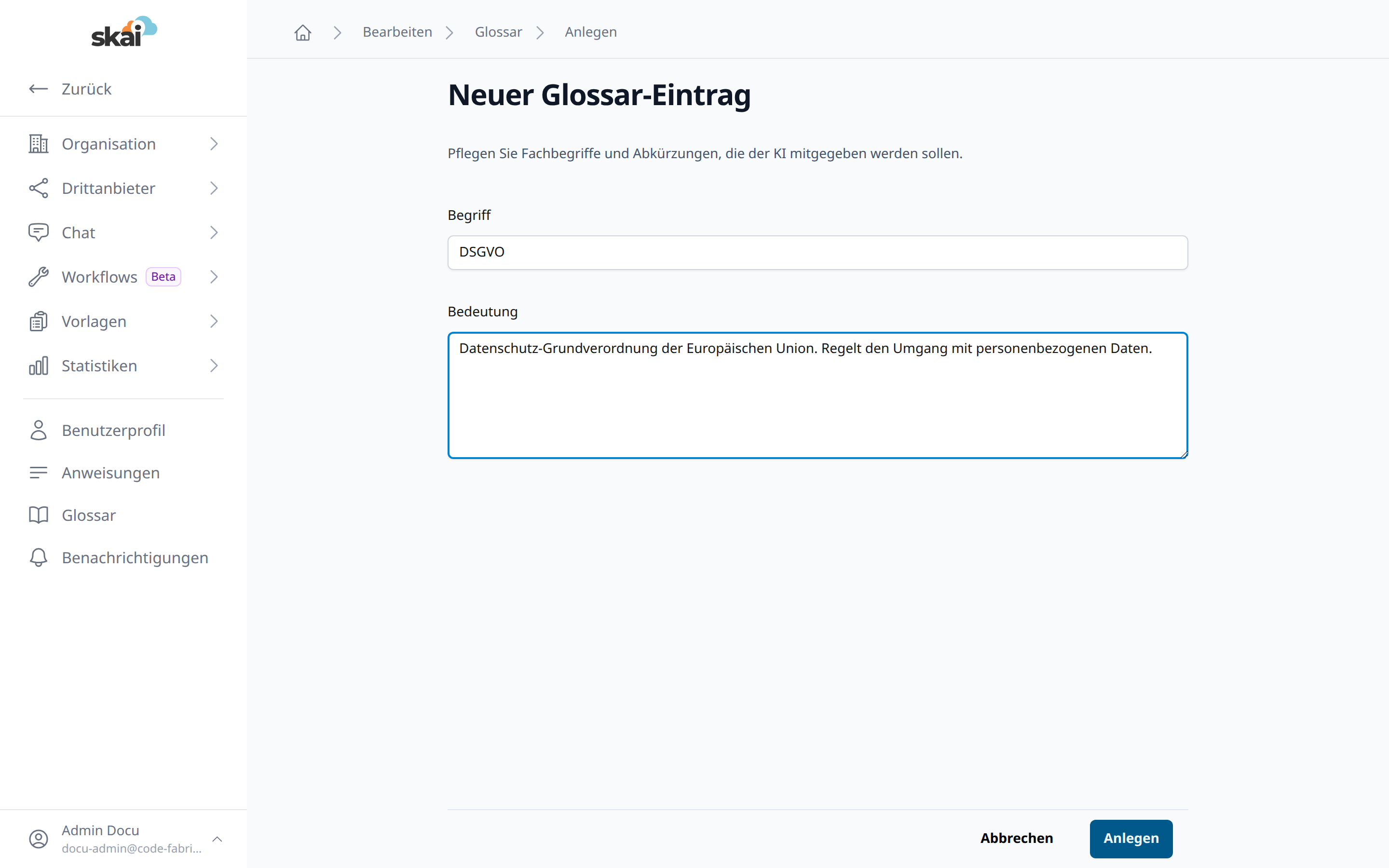The height and width of the screenshot is (868, 1389).
Task: Click the Admin Docu avatar icon
Action: point(39,839)
